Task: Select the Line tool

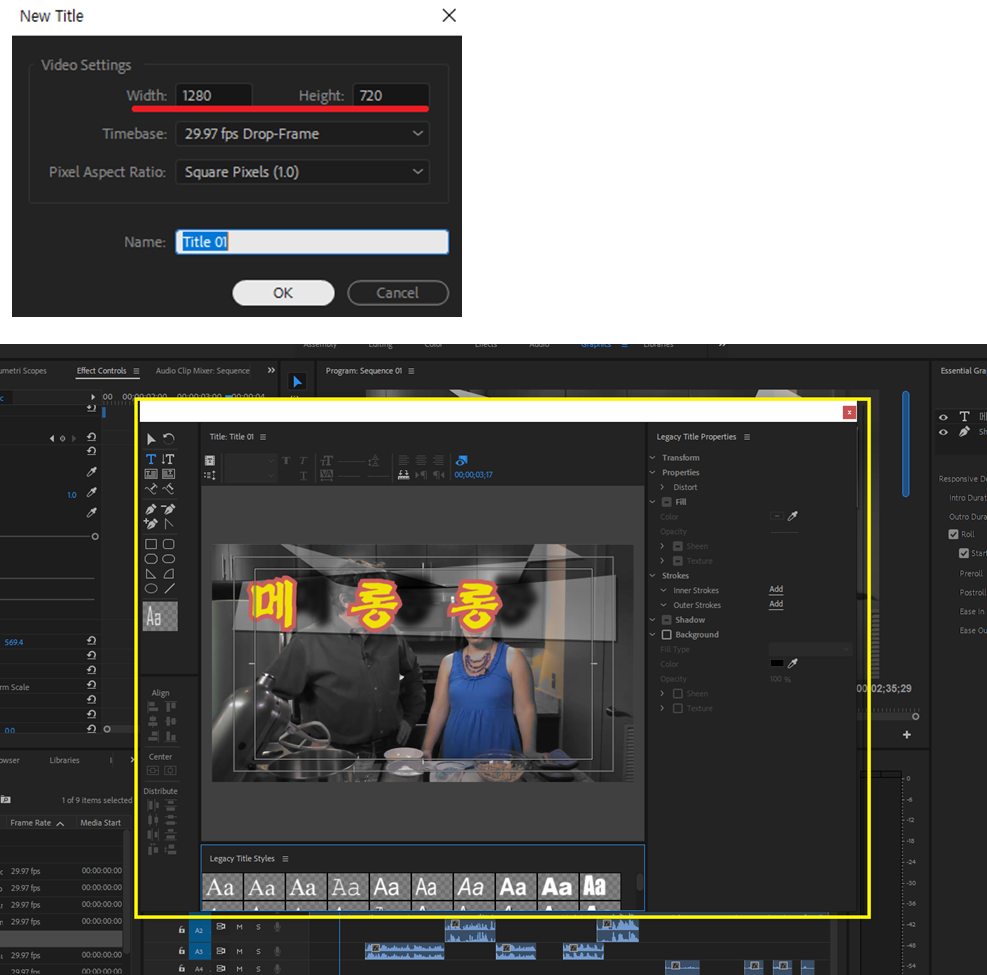Action: point(169,589)
